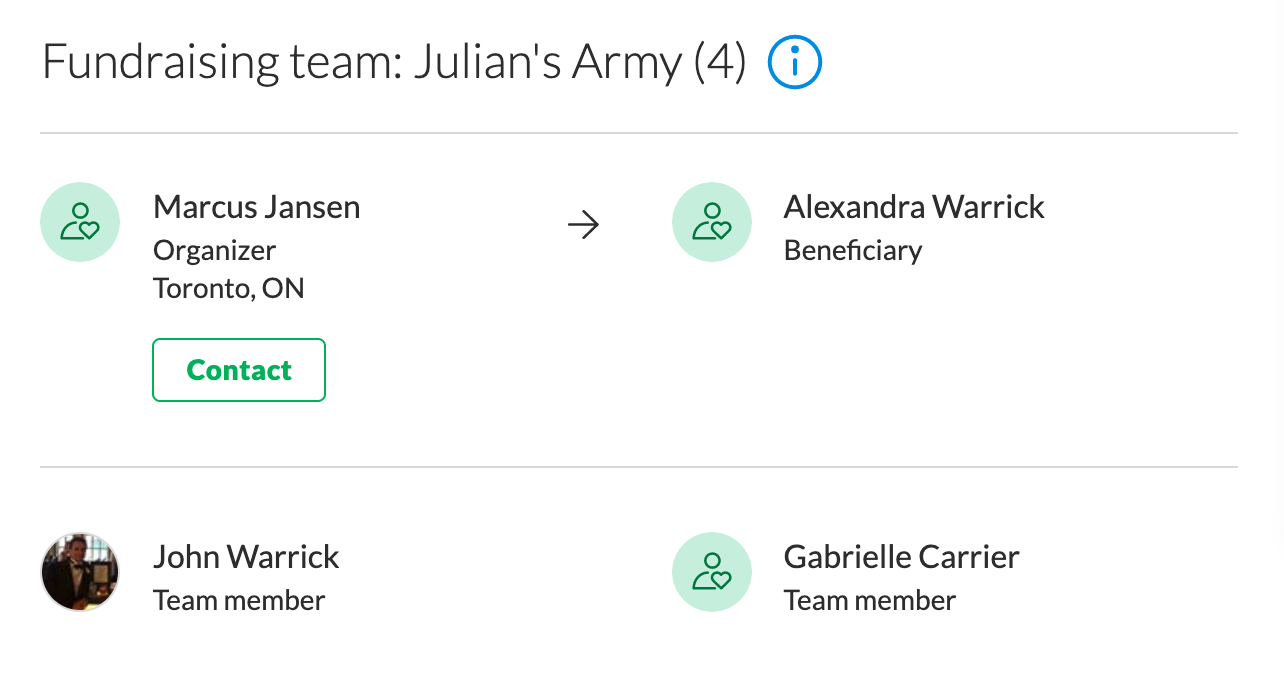Open John Warrick's profile photo
Image resolution: width=1284 pixels, height=694 pixels.
click(x=80, y=572)
